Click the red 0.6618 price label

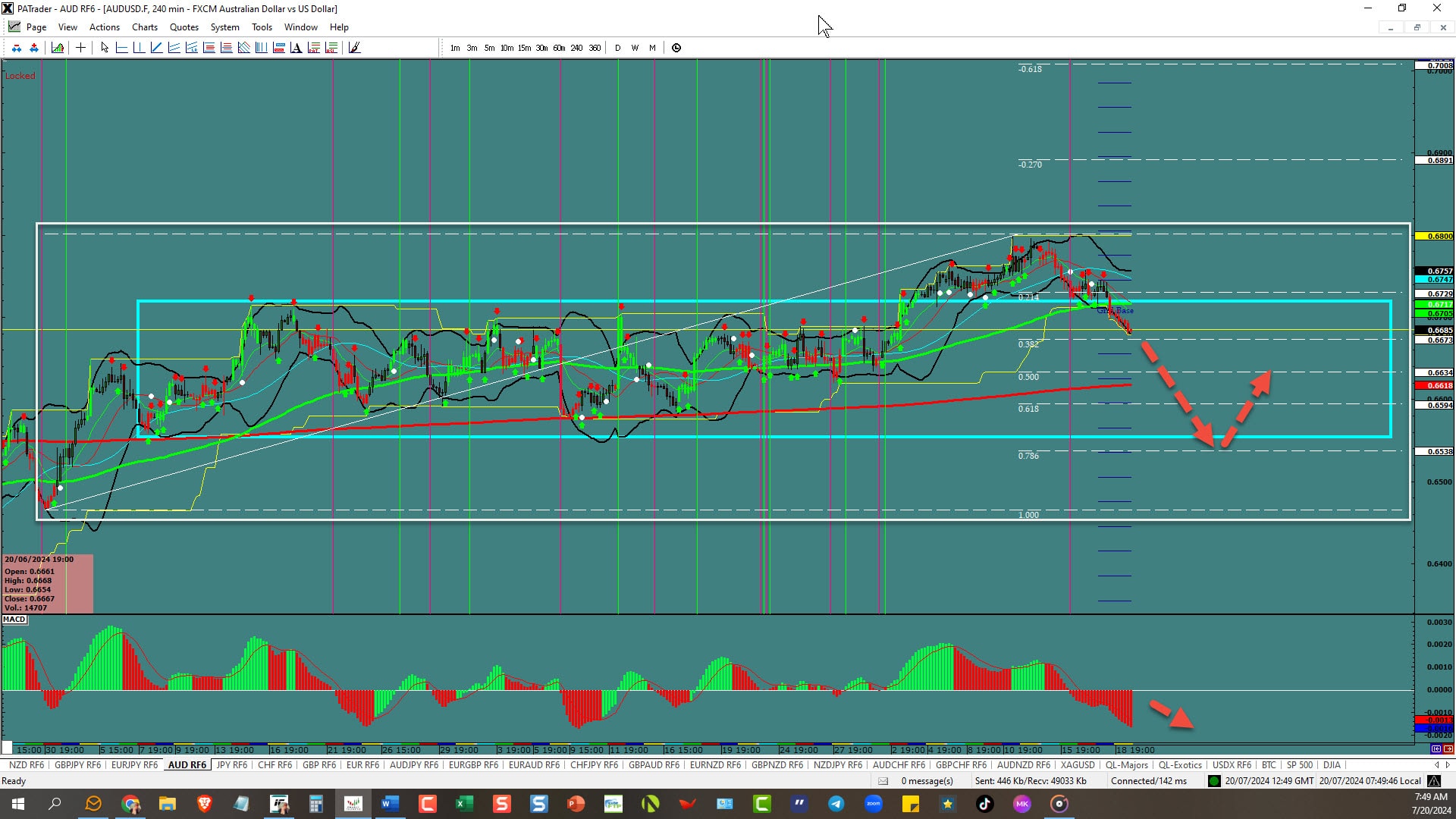(x=1435, y=386)
